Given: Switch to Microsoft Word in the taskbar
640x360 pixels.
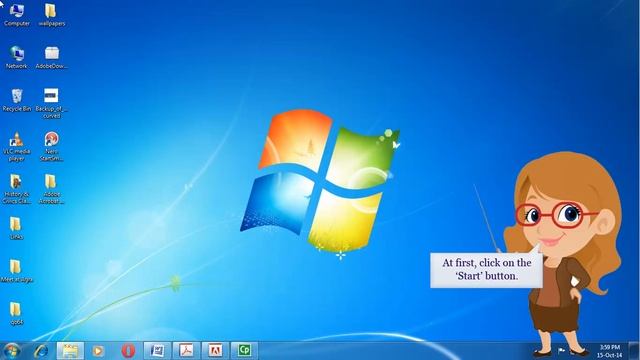Looking at the screenshot, I should tap(158, 351).
